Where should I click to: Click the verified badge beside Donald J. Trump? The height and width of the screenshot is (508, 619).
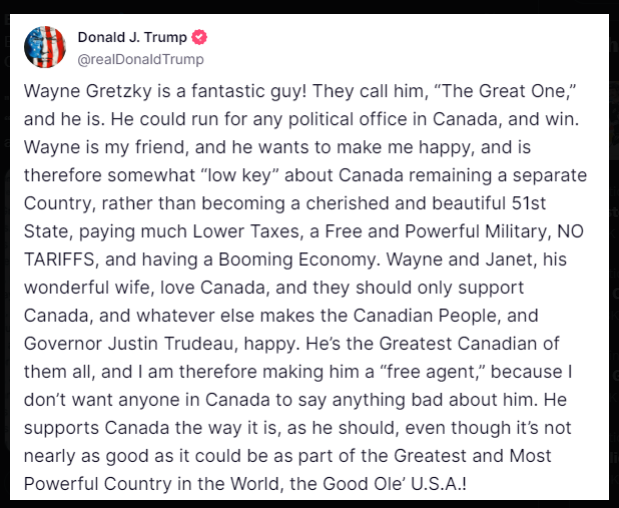pos(199,39)
